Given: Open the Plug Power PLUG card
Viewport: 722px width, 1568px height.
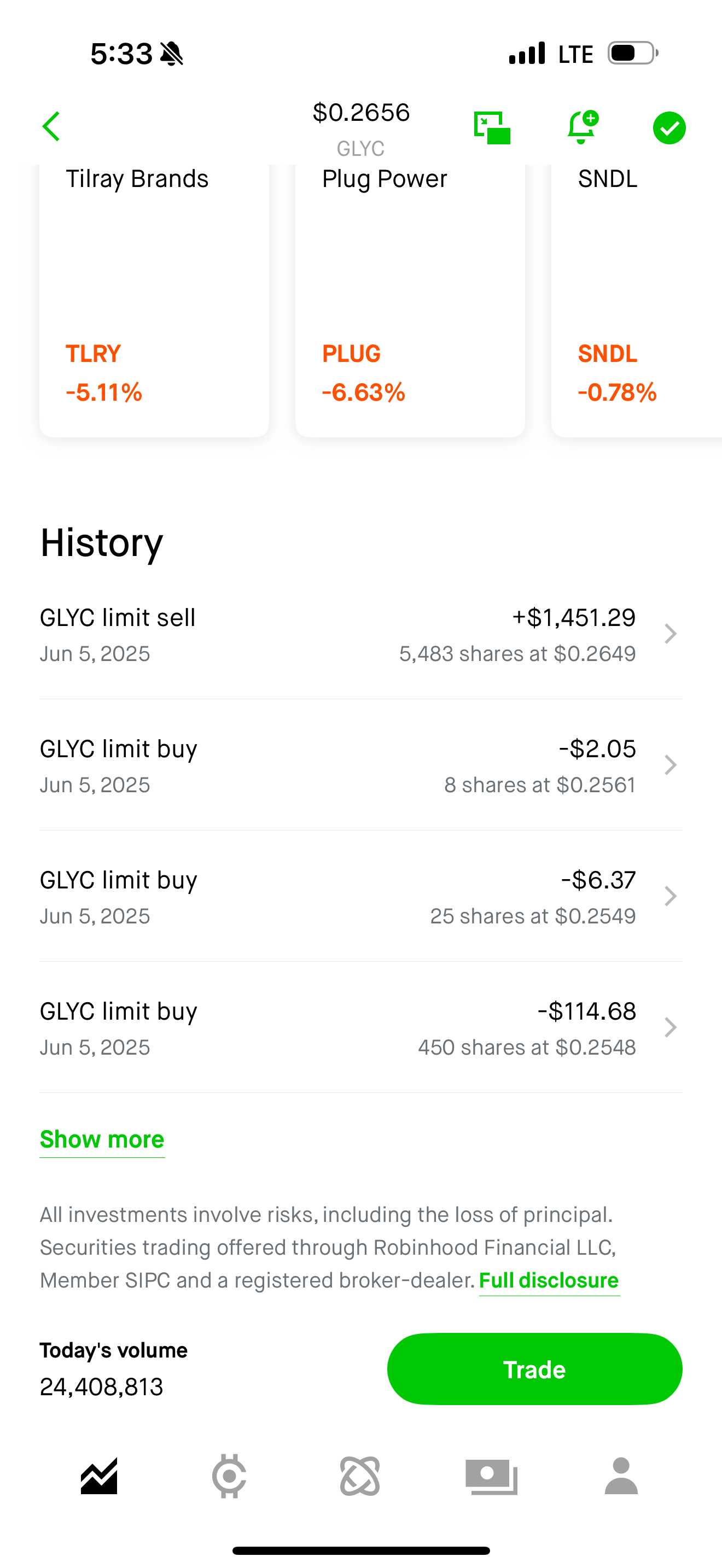Looking at the screenshot, I should (x=410, y=299).
